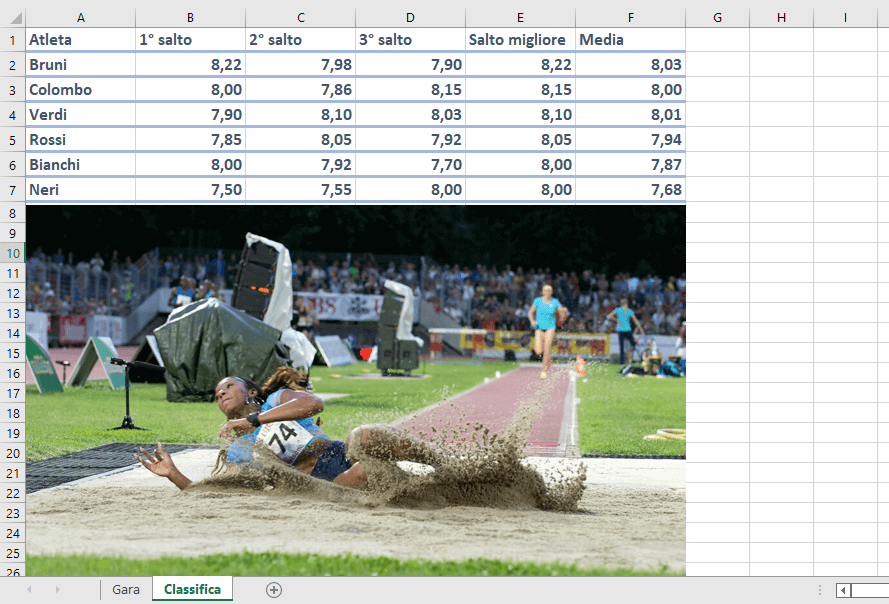Click the 3° salto header cell
Image resolution: width=889 pixels, height=604 pixels.
pos(410,40)
